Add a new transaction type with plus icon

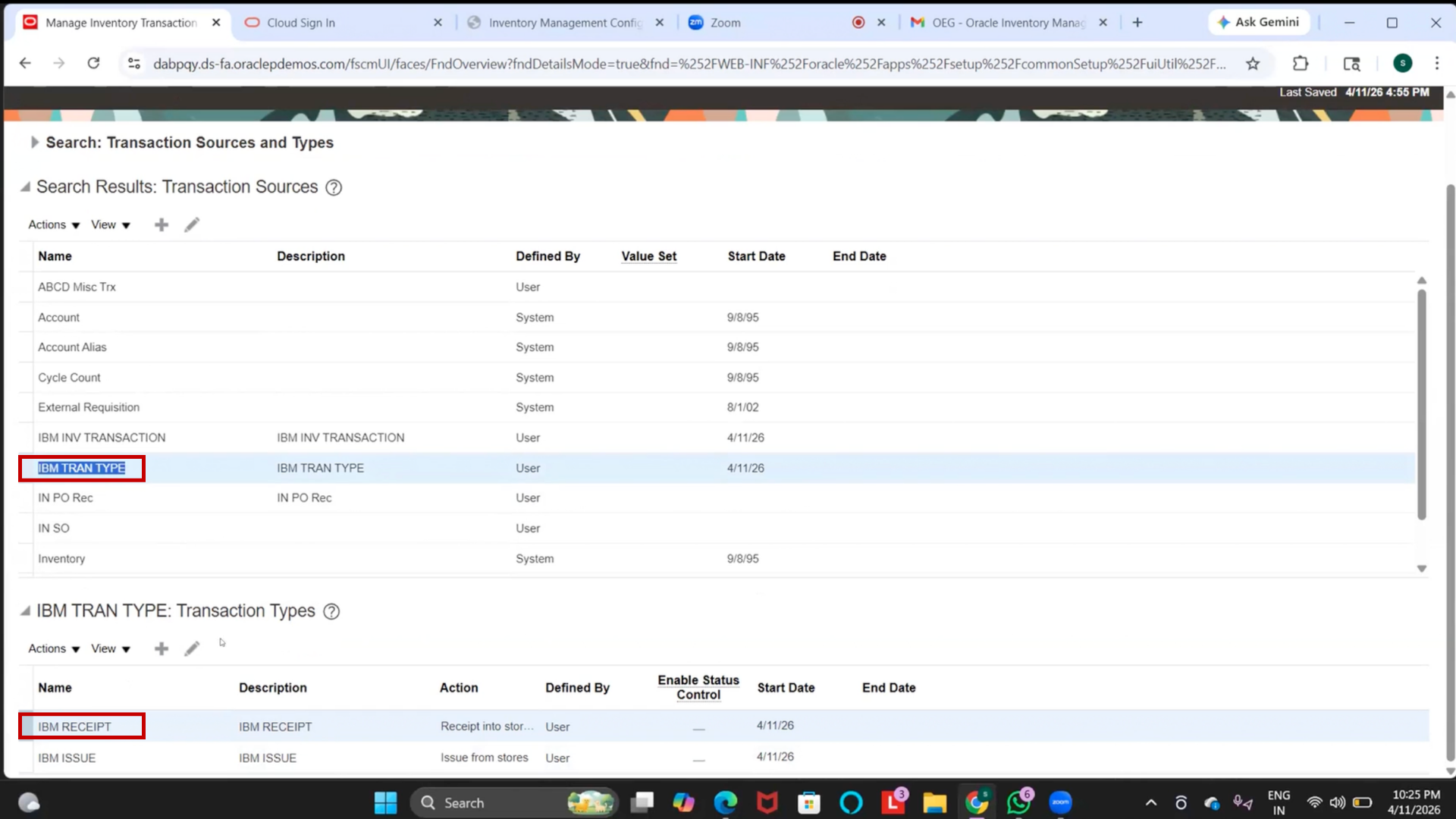161,648
